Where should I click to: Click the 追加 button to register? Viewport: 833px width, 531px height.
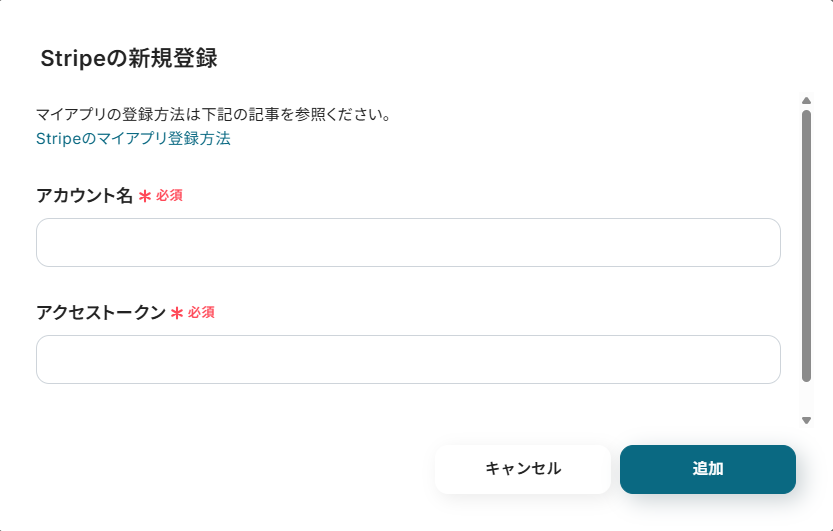click(707, 469)
